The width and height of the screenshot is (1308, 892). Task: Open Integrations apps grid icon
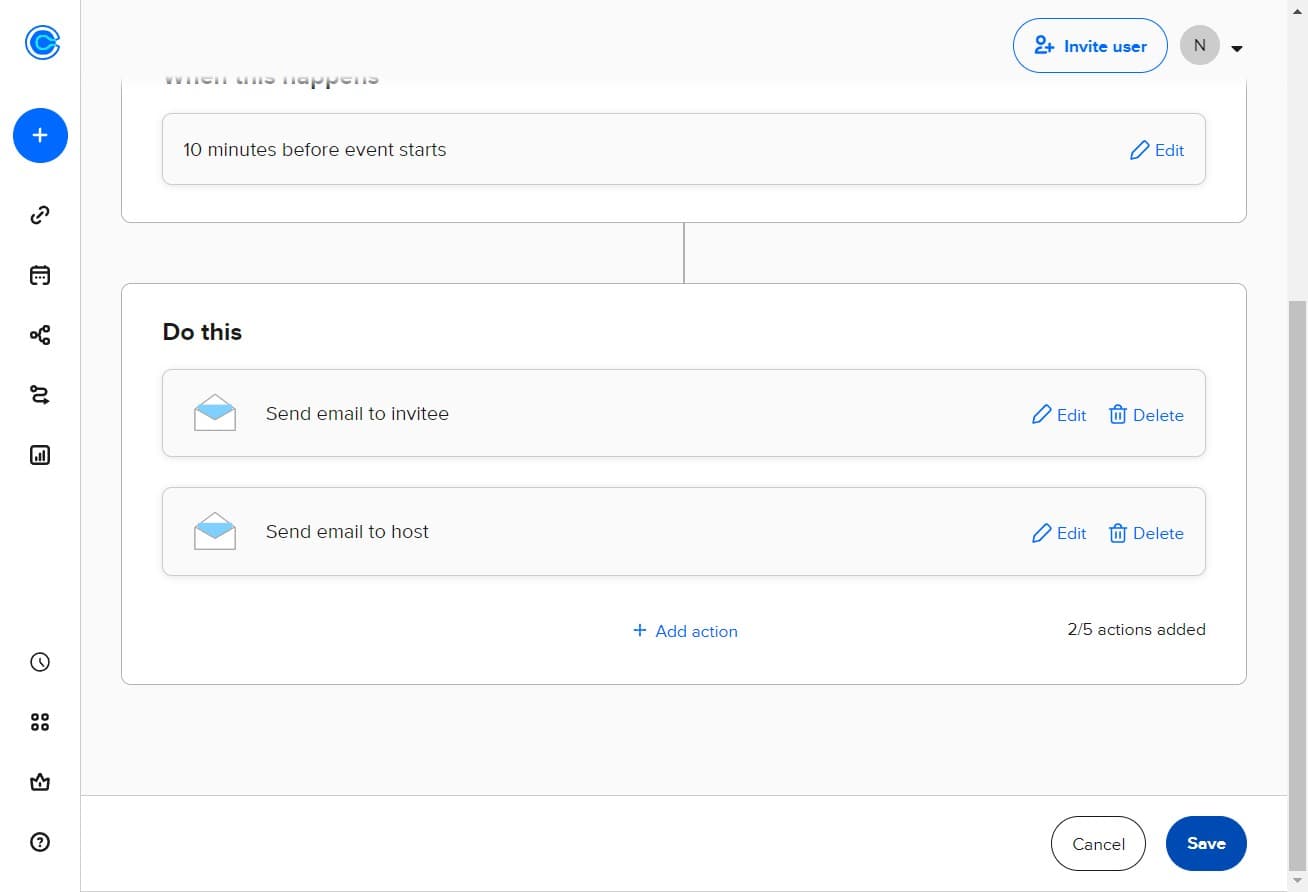click(x=40, y=722)
